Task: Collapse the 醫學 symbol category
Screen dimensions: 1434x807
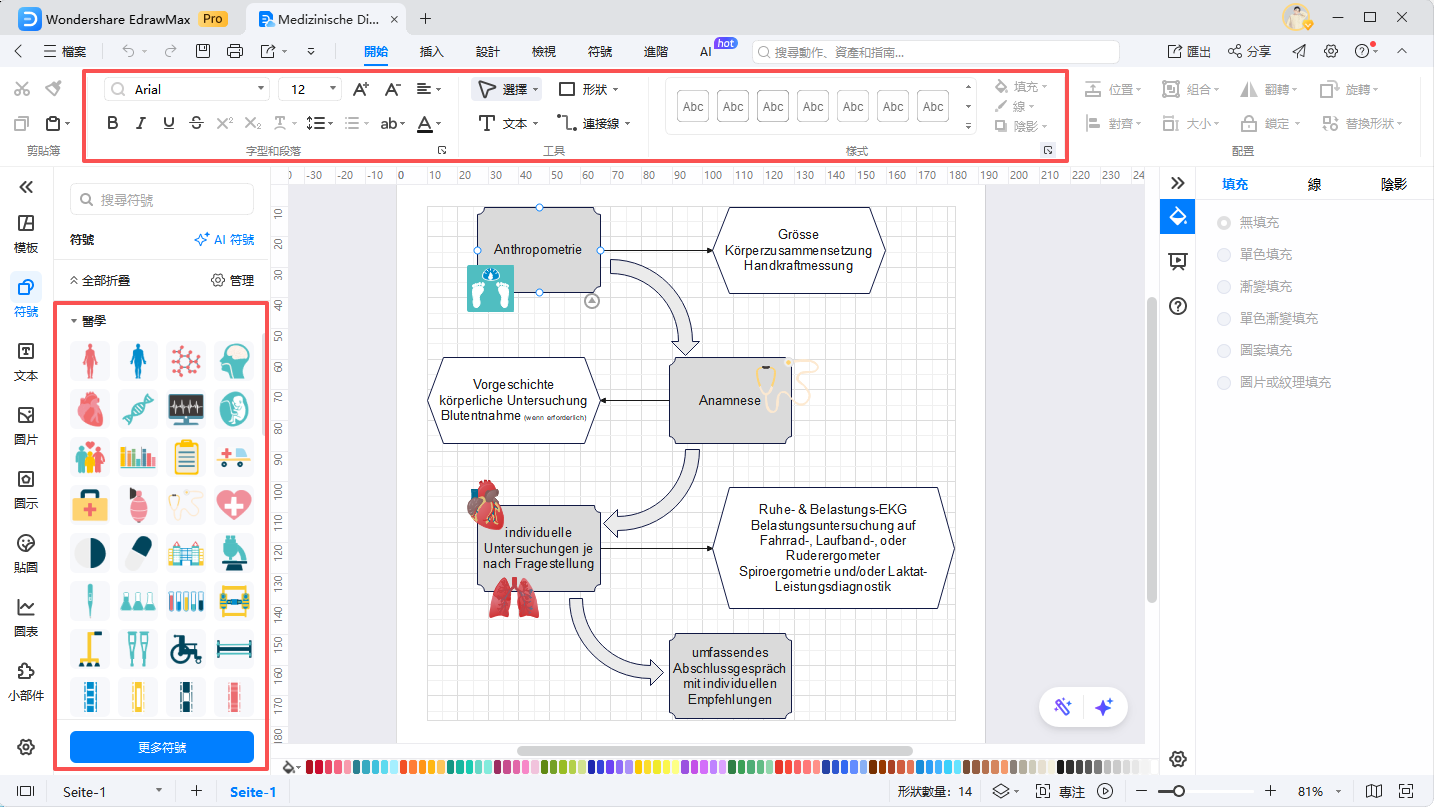Action: pos(74,321)
